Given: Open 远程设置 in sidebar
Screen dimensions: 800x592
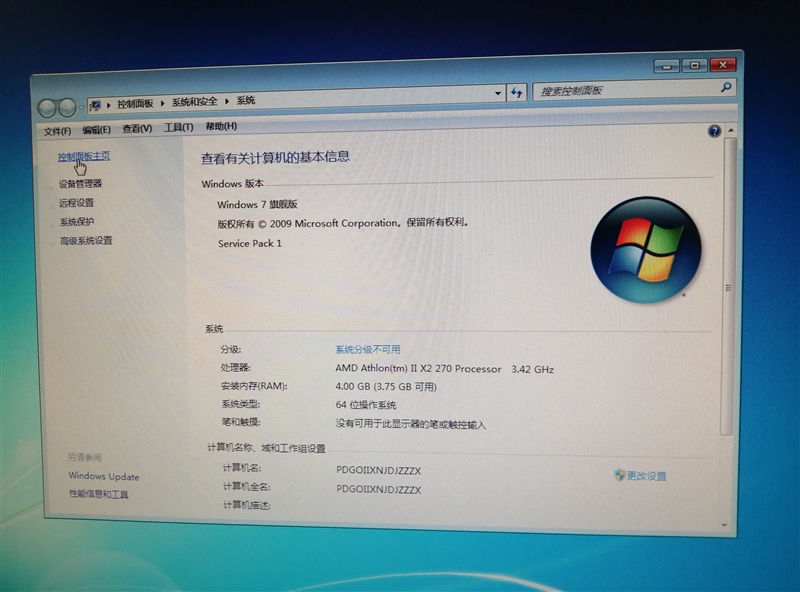Looking at the screenshot, I should 77,203.
